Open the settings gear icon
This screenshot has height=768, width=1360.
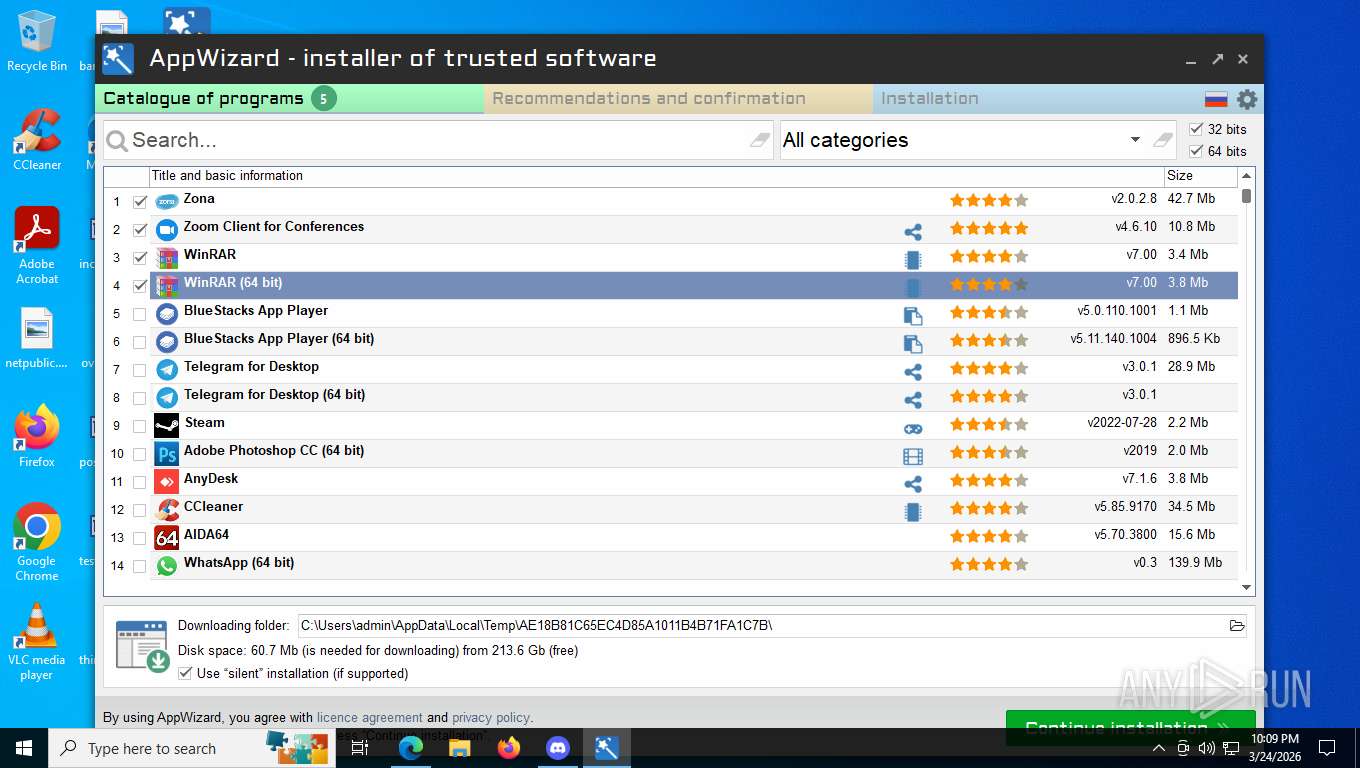click(x=1246, y=99)
